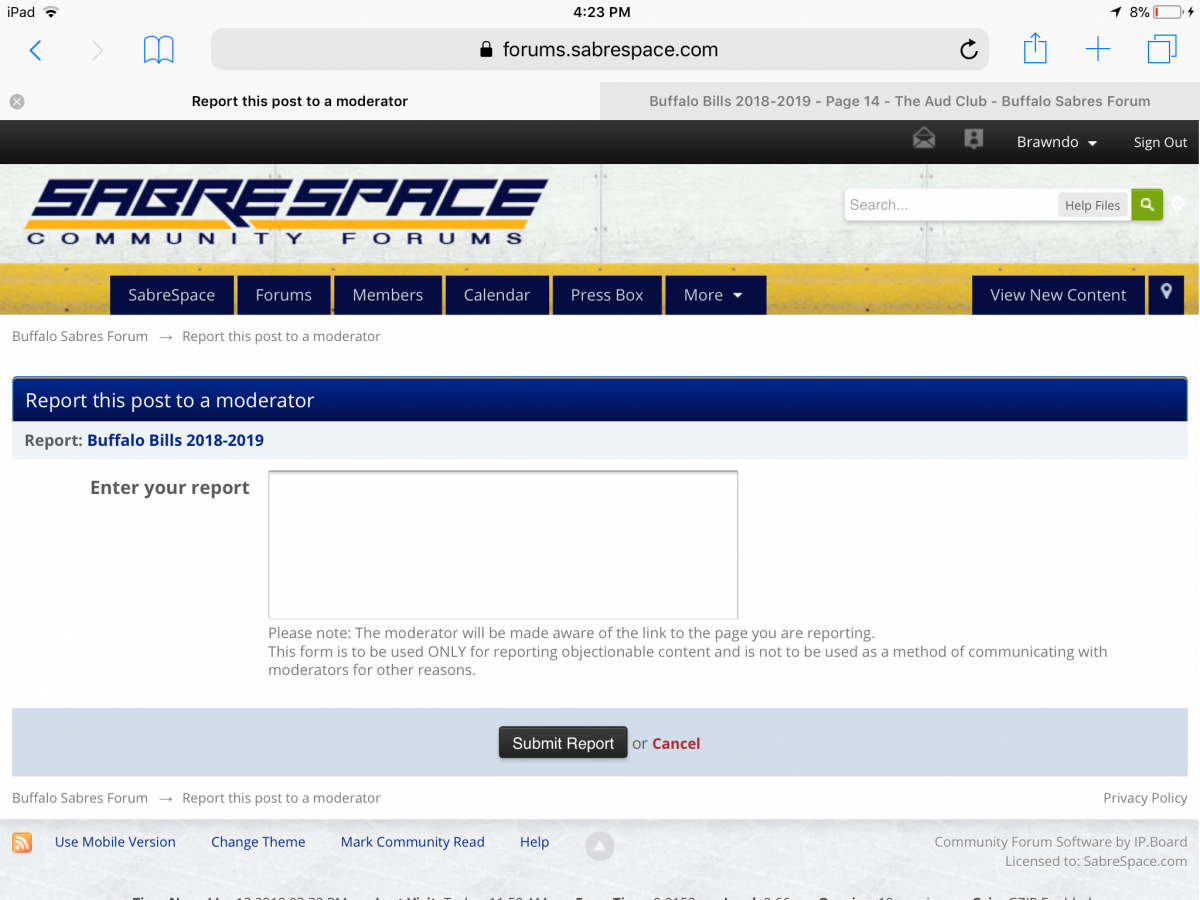Click View New Content button

1058,295
